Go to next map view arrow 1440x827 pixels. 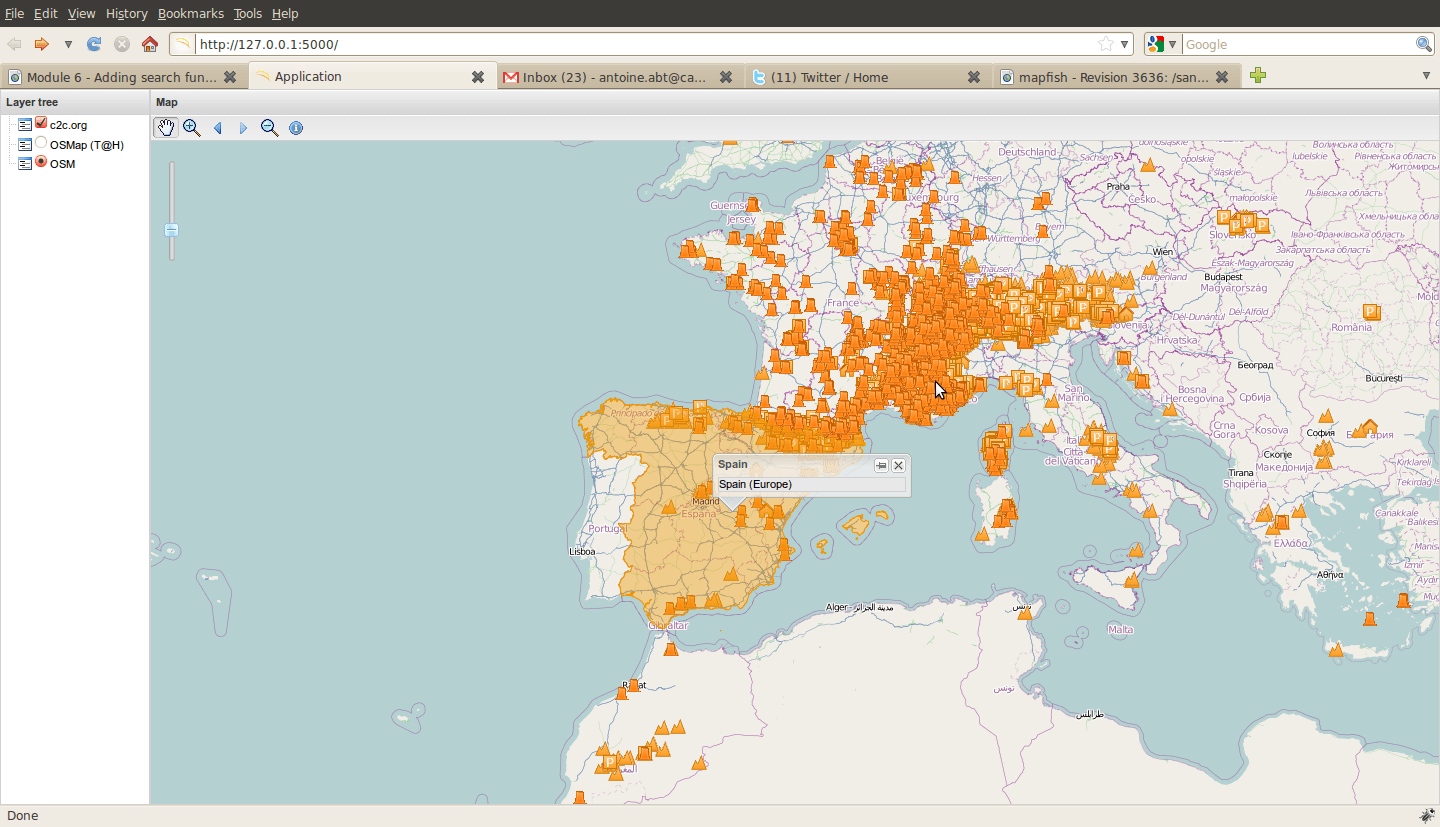click(243, 128)
